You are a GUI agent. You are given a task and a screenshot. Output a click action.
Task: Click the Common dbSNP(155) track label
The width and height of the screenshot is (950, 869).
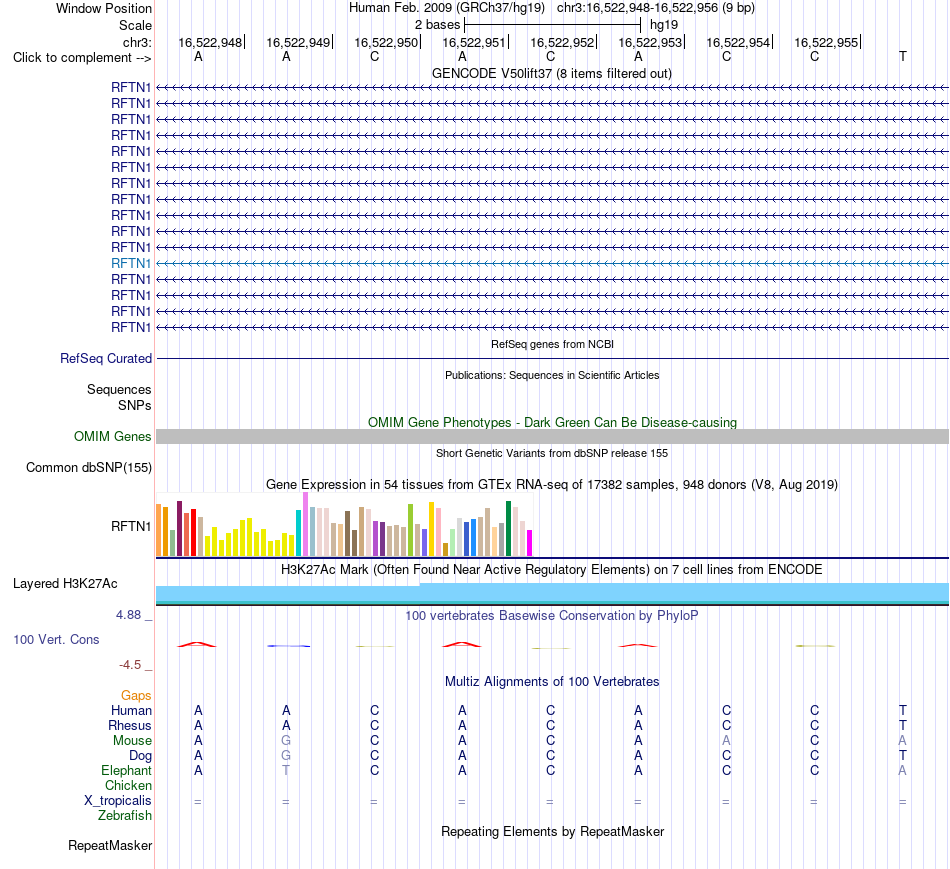coord(89,468)
